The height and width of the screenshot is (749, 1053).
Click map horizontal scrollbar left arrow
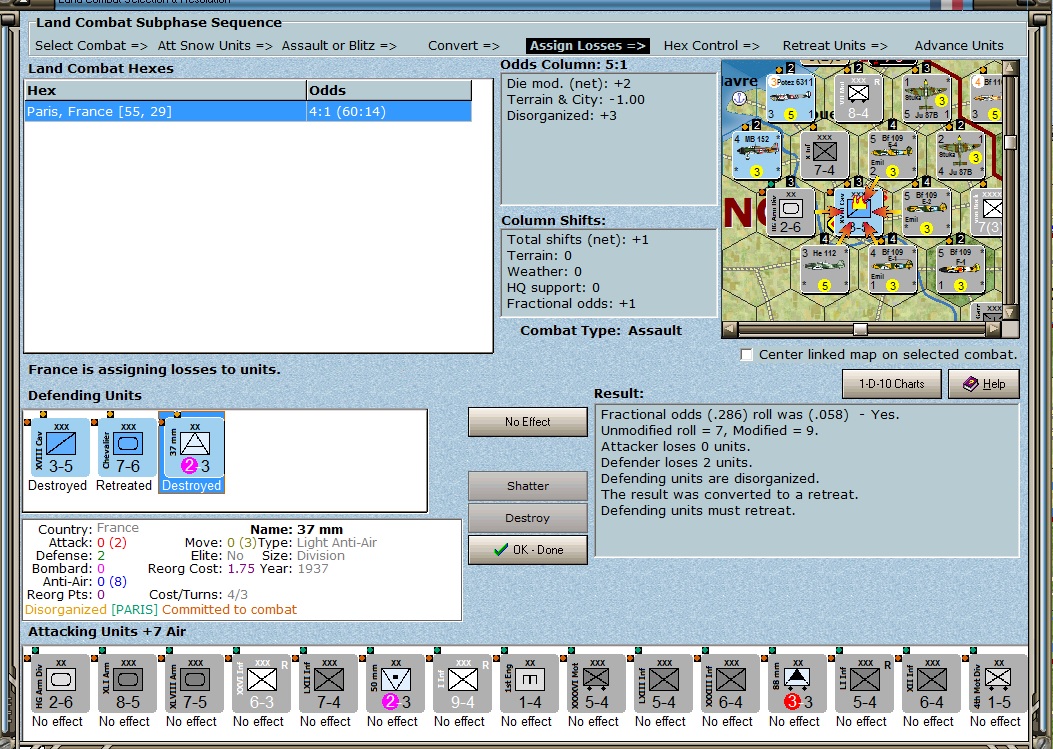pyautogui.click(x=730, y=329)
